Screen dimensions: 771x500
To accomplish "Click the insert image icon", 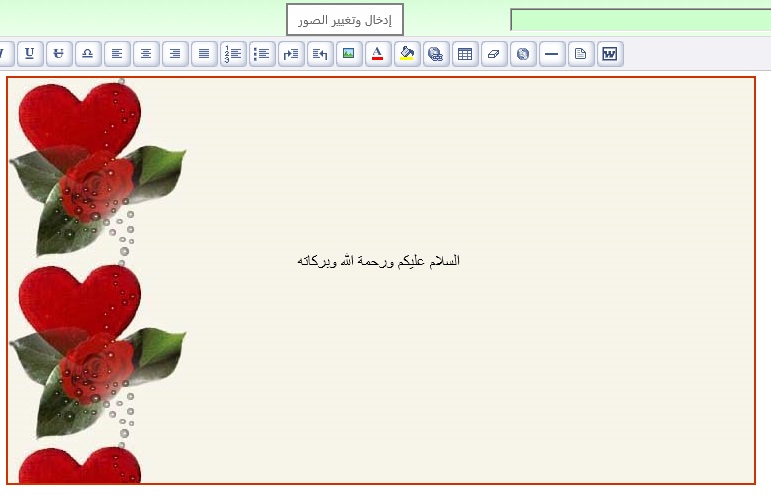I will (x=349, y=54).
